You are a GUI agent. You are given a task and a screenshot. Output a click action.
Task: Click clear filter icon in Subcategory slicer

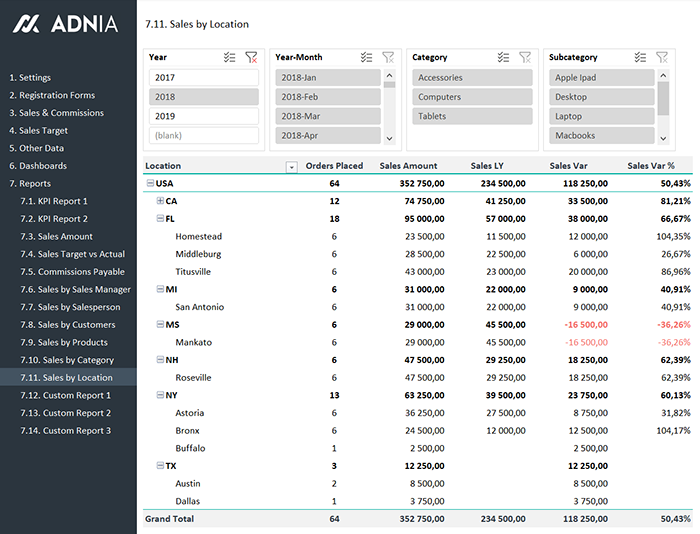(x=661, y=58)
